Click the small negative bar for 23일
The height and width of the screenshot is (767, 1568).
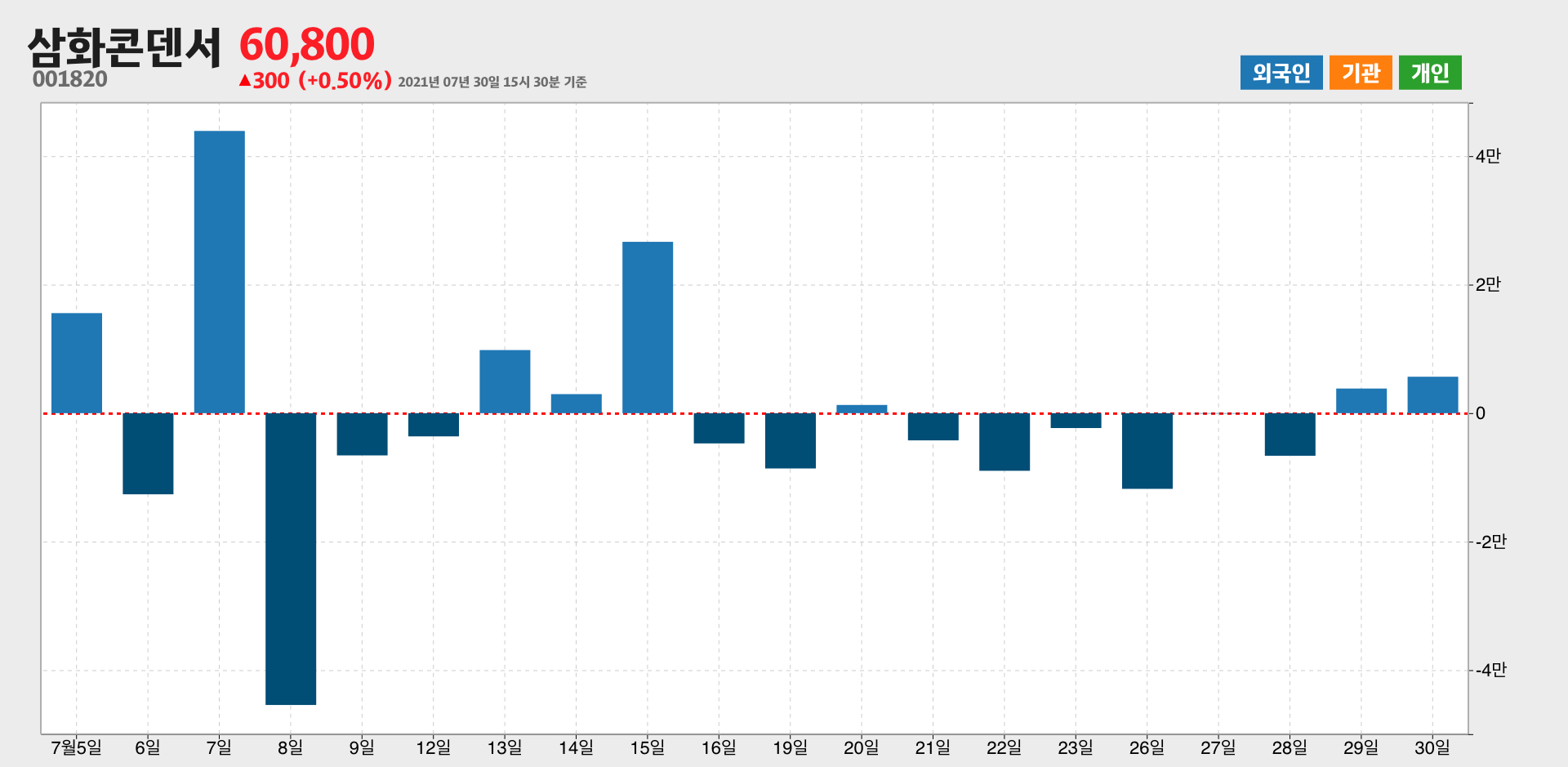click(x=1076, y=421)
